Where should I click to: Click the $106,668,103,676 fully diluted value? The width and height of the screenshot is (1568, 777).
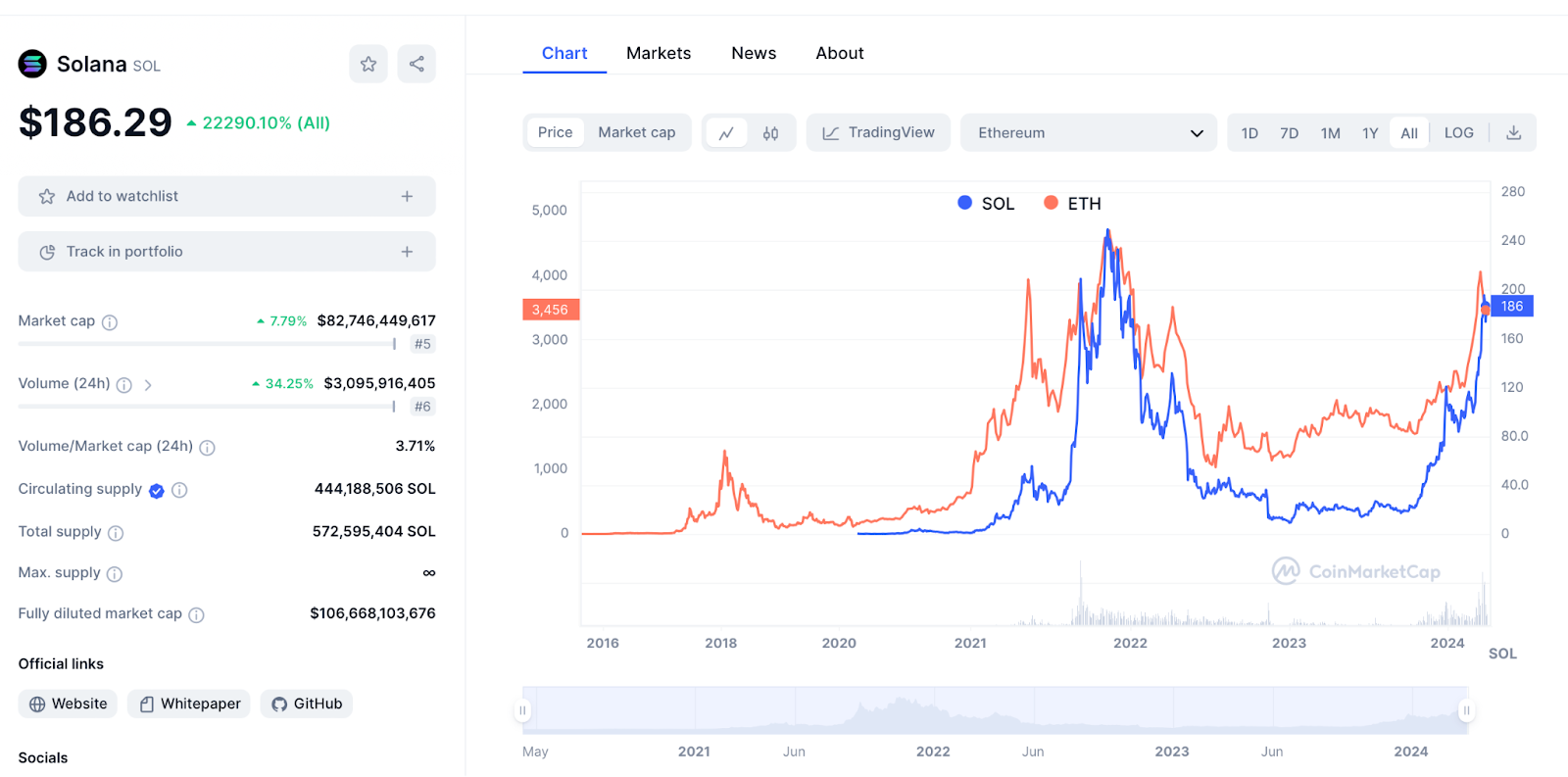click(372, 613)
